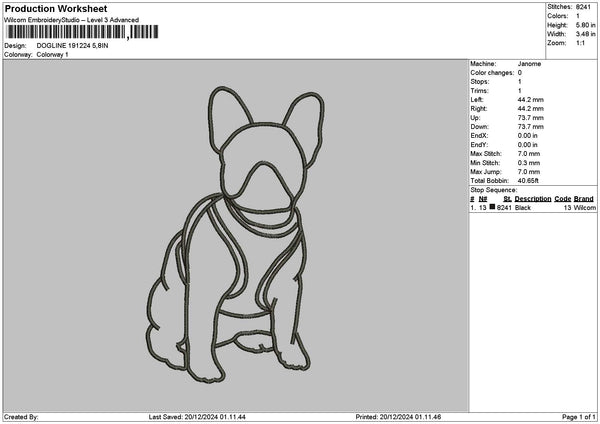Click the 'Production Worksheet' title
The height and width of the screenshot is (424, 600).
coord(56,8)
